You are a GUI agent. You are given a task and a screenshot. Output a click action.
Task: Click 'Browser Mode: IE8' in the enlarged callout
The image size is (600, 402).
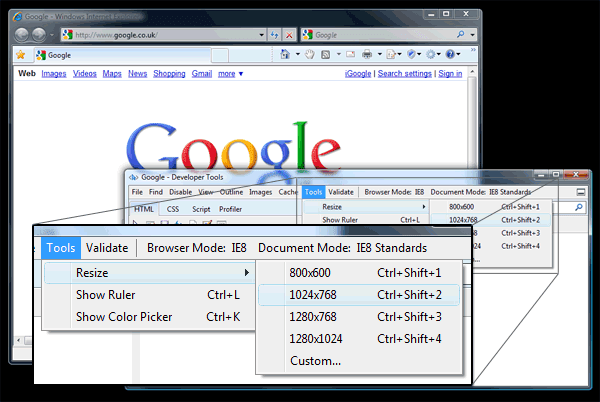[197, 248]
